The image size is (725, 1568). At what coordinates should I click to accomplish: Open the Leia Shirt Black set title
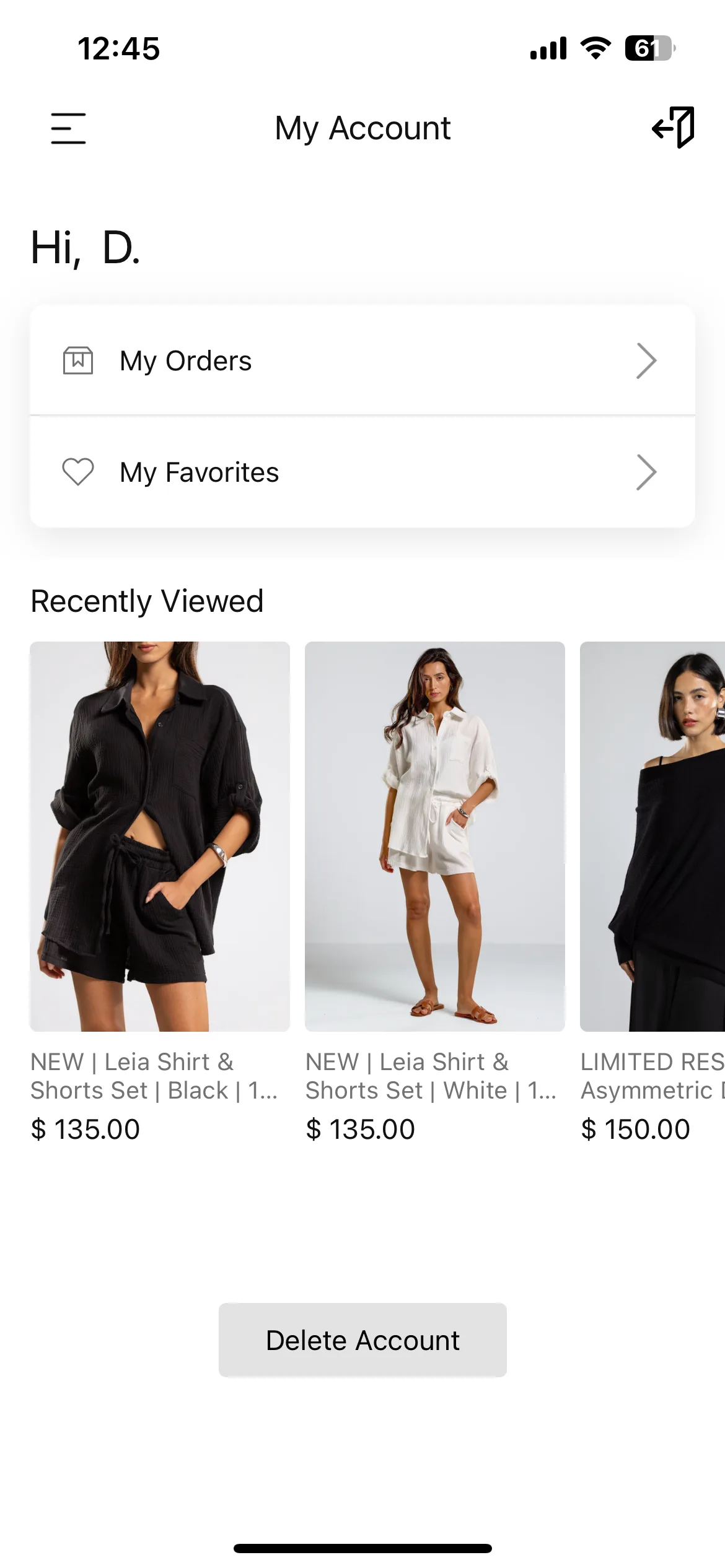tap(154, 1076)
